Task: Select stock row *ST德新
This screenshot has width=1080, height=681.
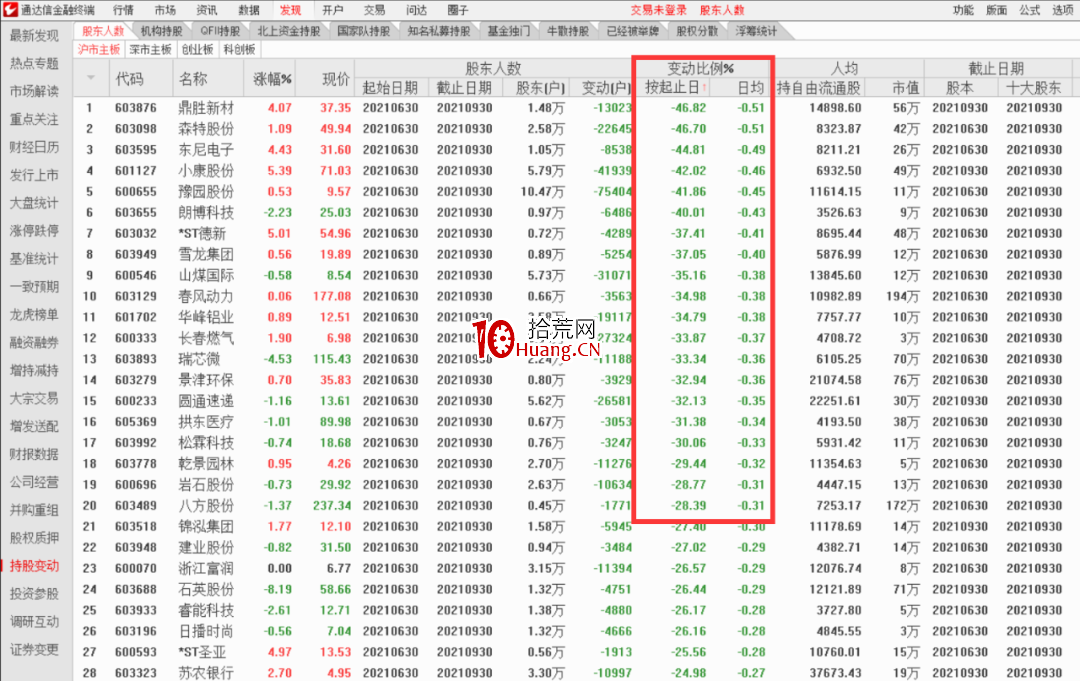Action: [x=575, y=233]
